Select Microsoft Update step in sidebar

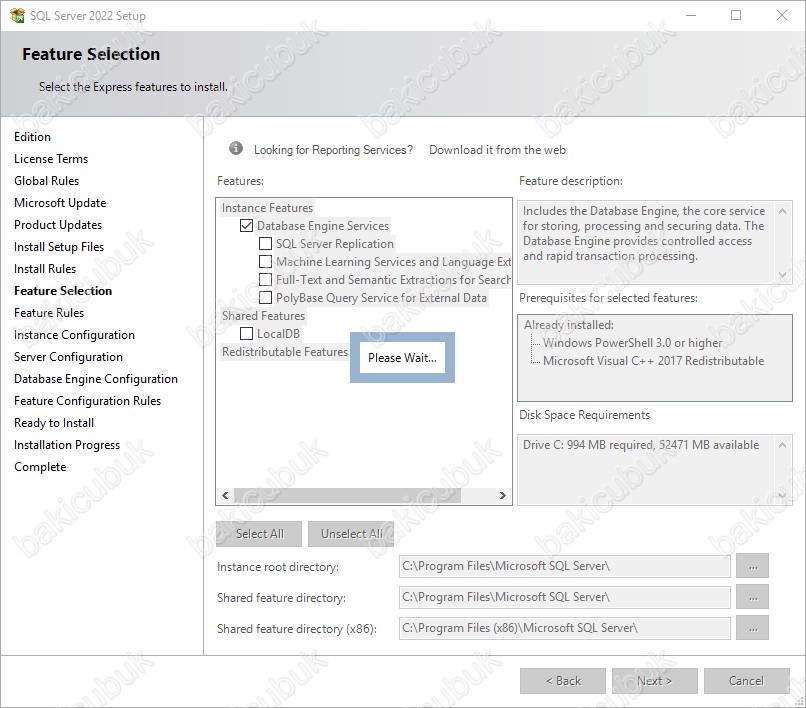pyautogui.click(x=60, y=203)
